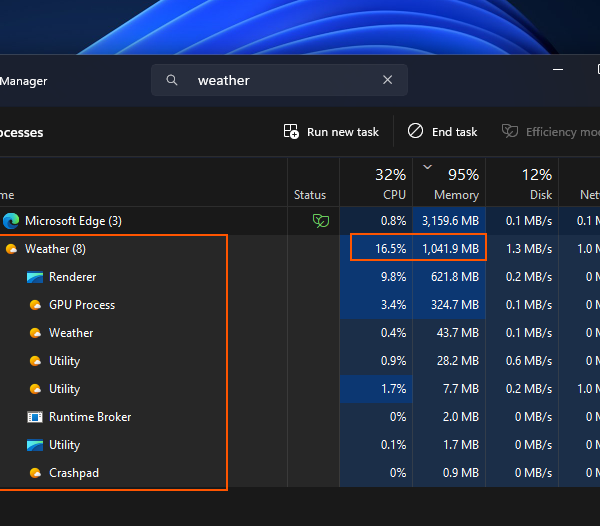
Task: Click the Edge efficiency mode leaf icon
Action: [x=321, y=221]
